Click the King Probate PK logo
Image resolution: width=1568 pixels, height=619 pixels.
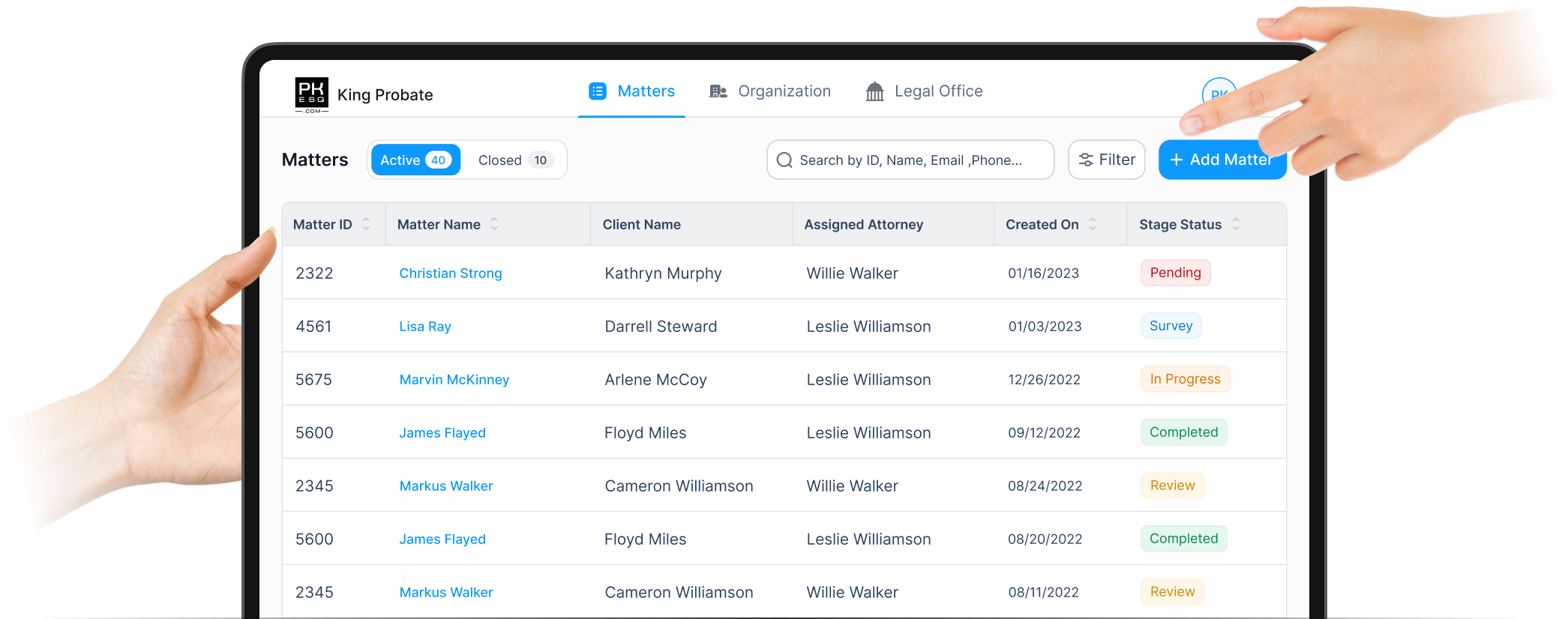[x=311, y=94]
